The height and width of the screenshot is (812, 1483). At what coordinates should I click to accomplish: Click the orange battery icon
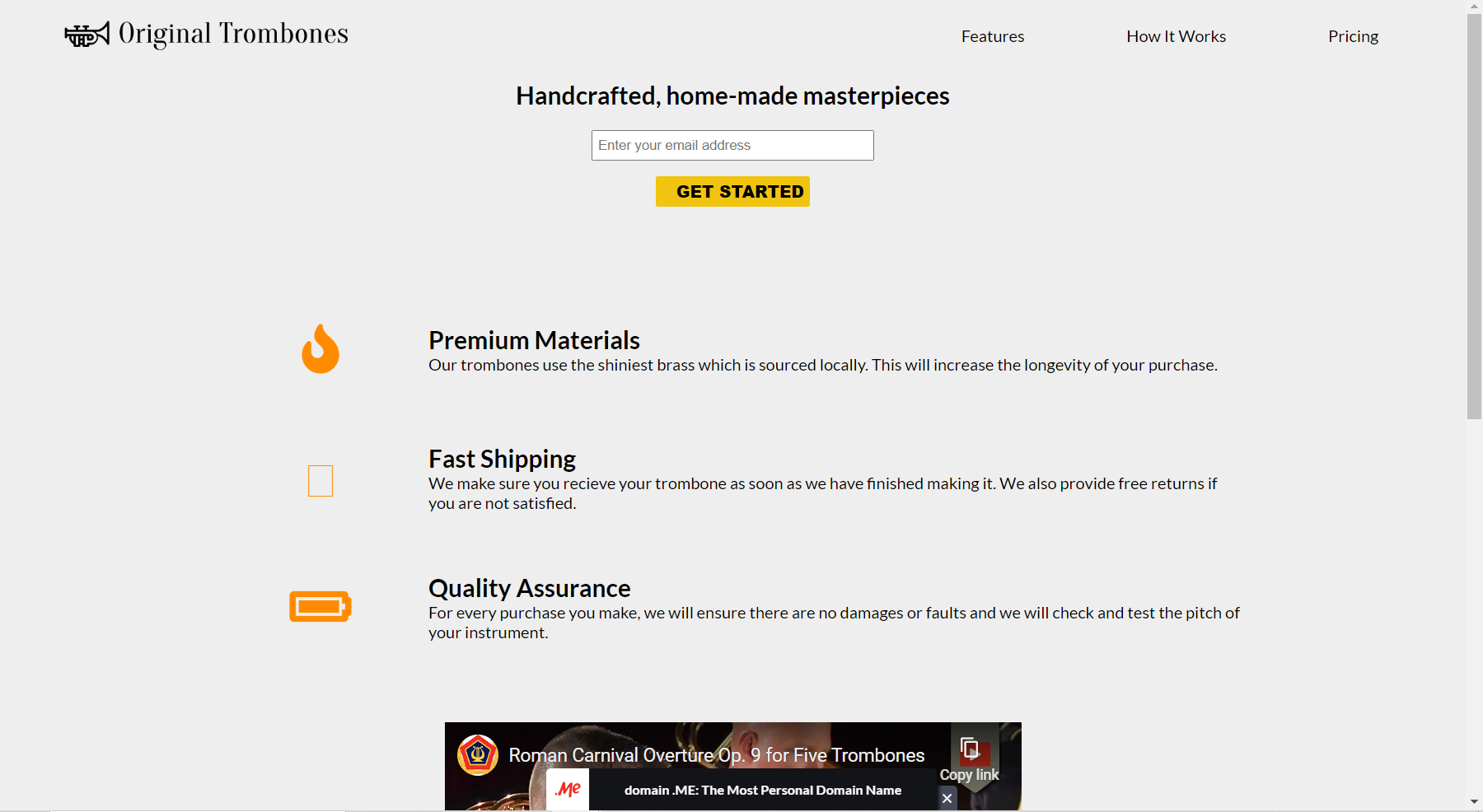(320, 606)
